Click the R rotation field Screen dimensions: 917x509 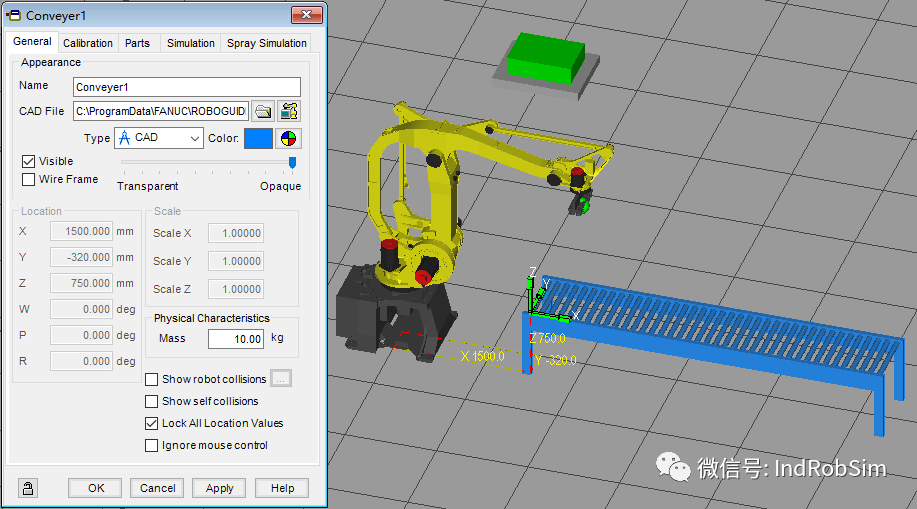[x=81, y=362]
